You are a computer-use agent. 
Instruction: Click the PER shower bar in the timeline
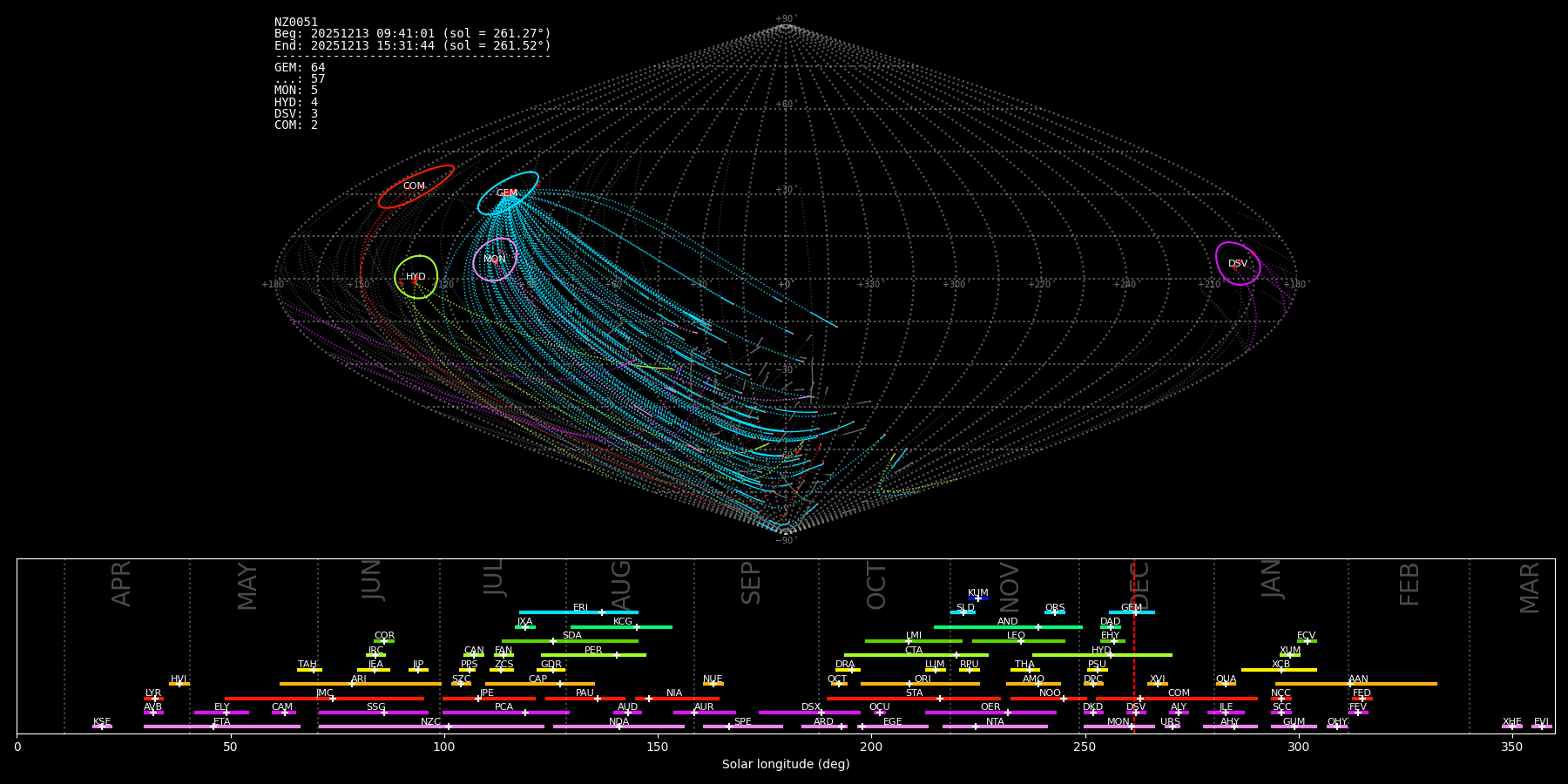[x=593, y=655]
